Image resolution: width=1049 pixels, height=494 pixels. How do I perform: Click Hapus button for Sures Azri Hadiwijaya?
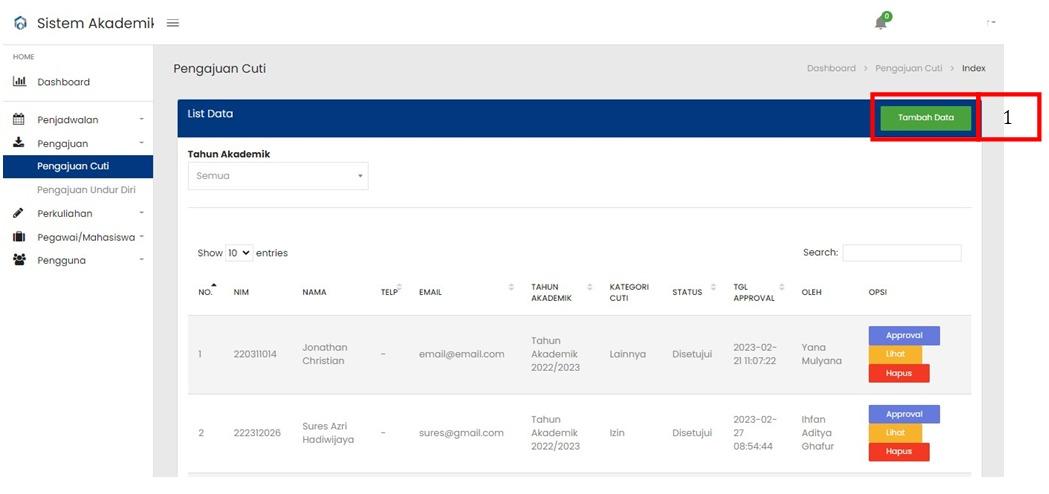[x=898, y=452]
